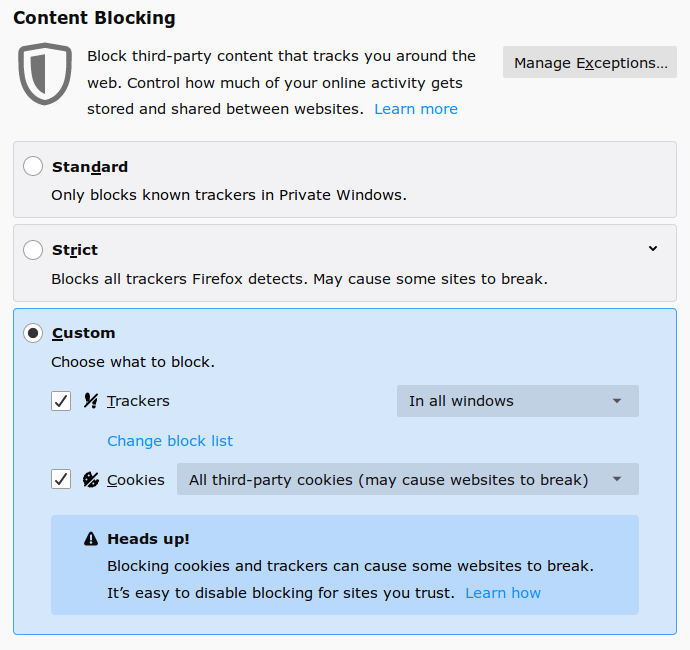Open the 'Learn how' link
The height and width of the screenshot is (650, 690).
coord(503,593)
